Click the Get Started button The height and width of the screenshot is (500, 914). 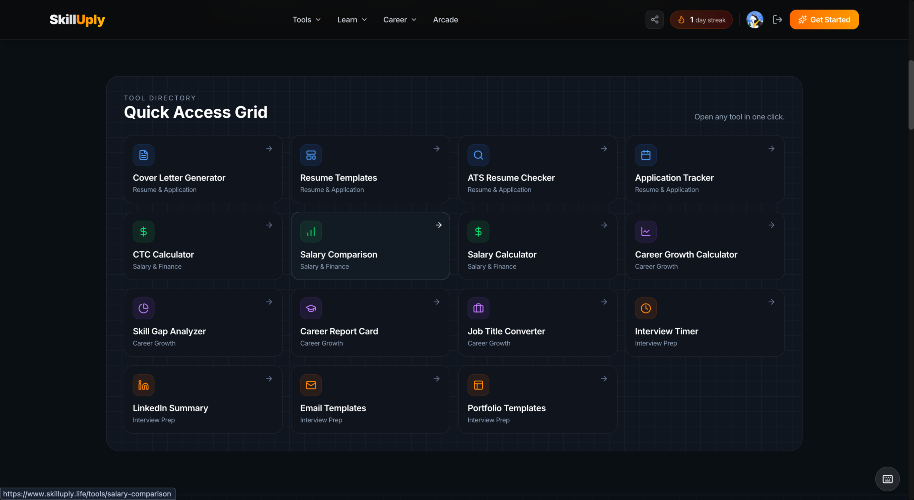pyautogui.click(x=824, y=19)
